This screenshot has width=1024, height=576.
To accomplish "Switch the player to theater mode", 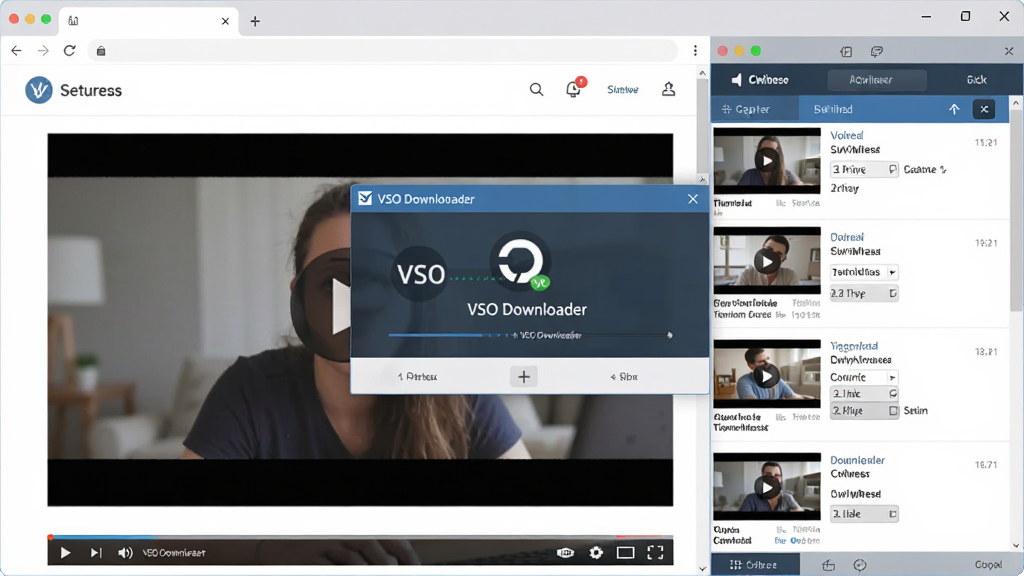I will pyautogui.click(x=625, y=553).
